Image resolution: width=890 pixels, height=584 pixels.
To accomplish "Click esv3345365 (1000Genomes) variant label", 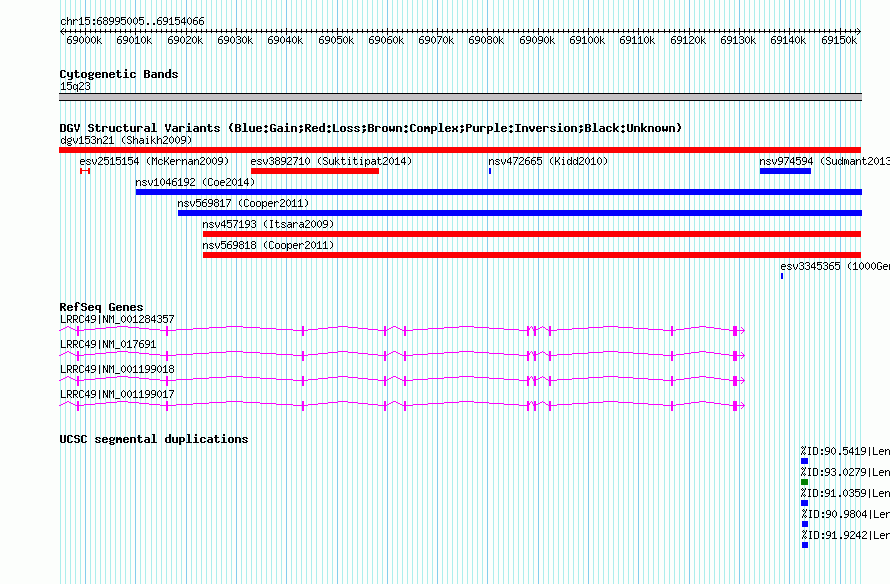I will 835,266.
